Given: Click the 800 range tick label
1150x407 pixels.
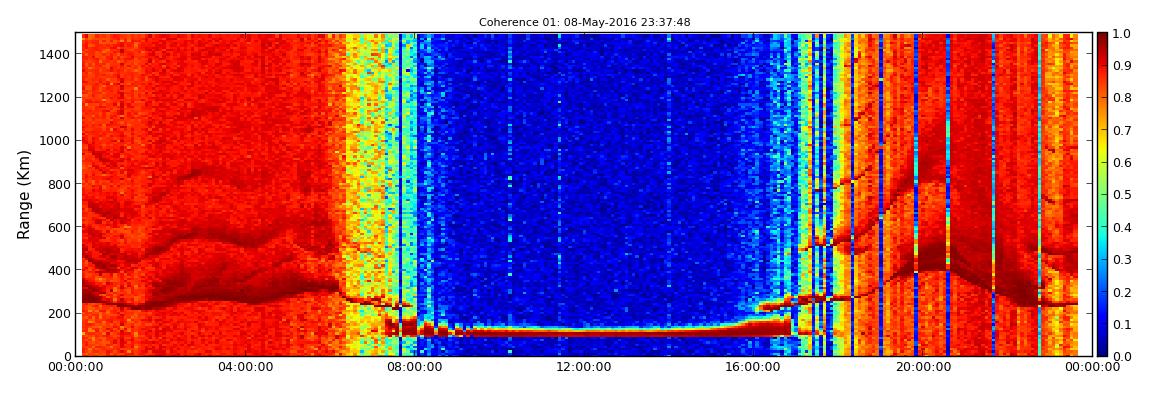Looking at the screenshot, I should (59, 184).
